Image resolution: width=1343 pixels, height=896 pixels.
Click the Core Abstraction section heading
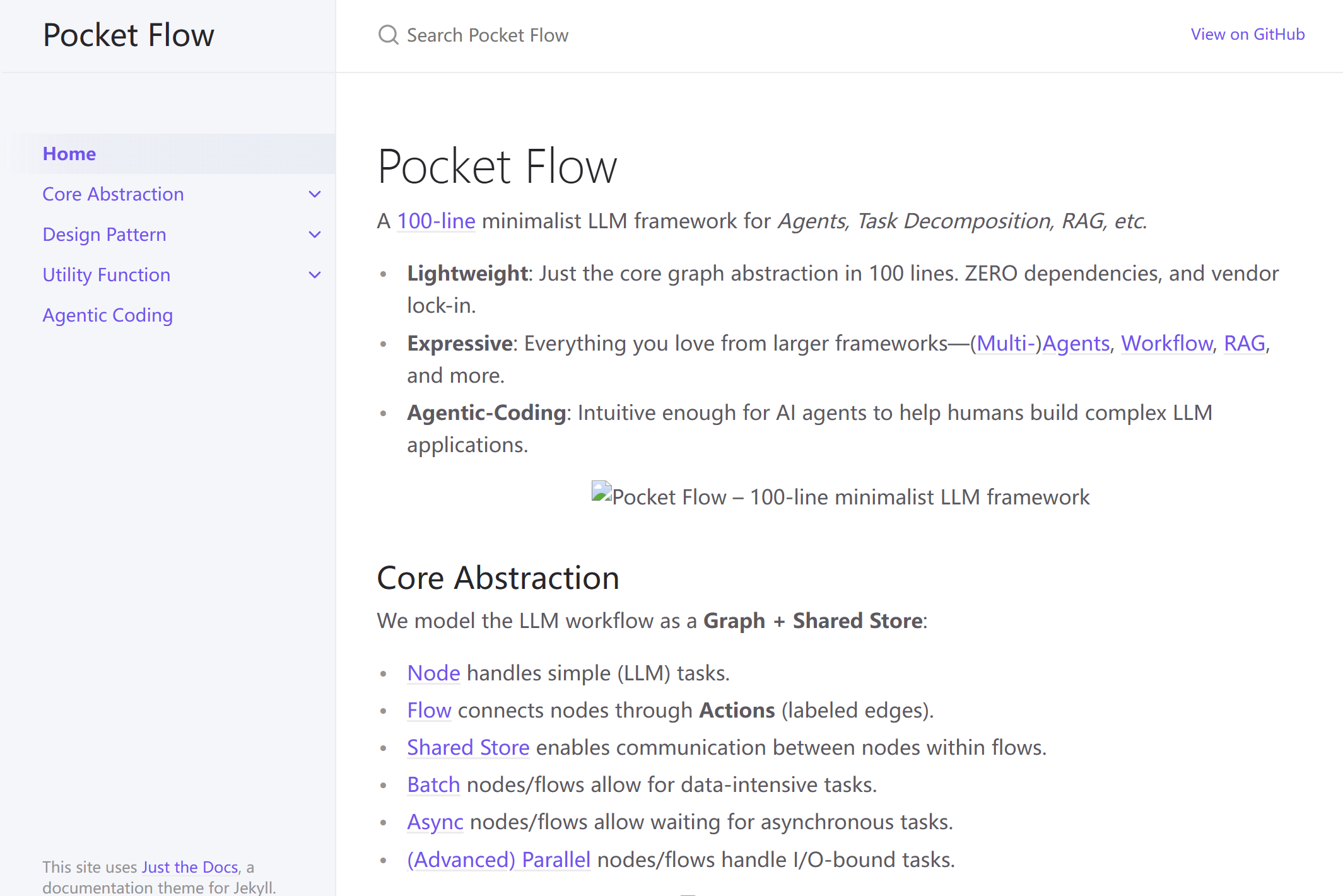pyautogui.click(x=498, y=578)
